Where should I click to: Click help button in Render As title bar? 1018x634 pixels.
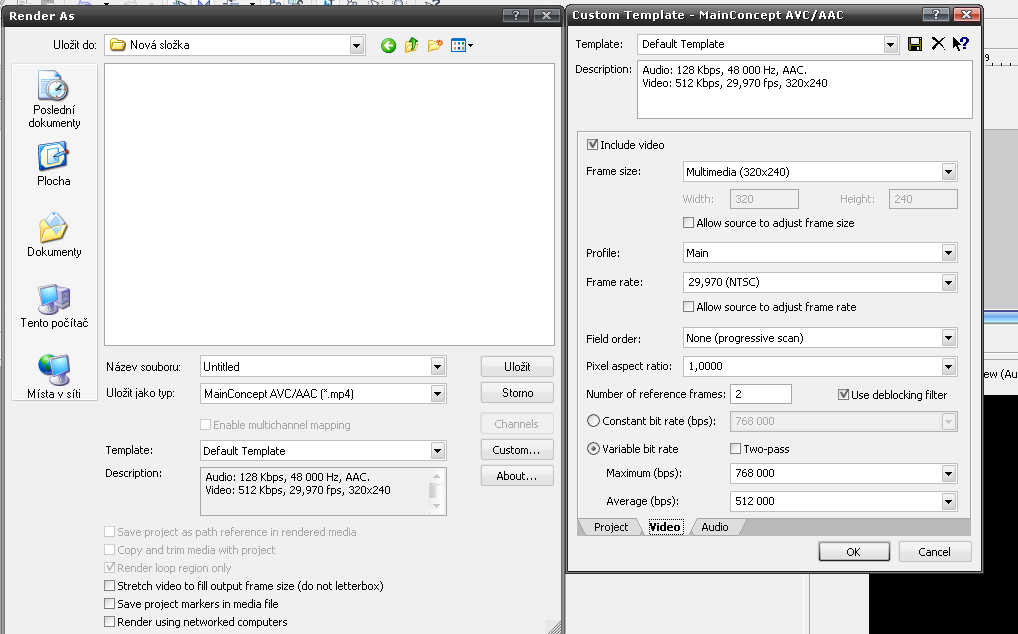(516, 16)
